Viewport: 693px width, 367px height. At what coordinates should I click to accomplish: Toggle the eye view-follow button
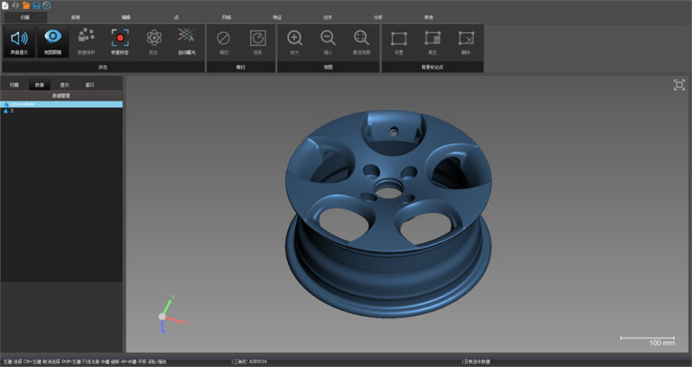click(x=53, y=37)
